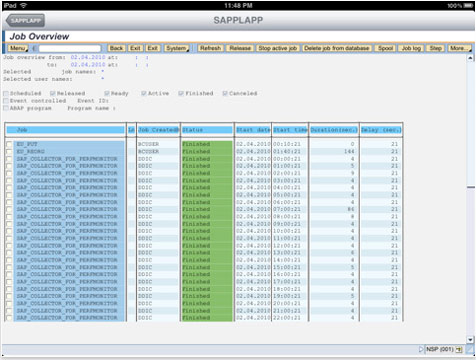Select the EU_REORG job row checkbox

tap(9, 152)
